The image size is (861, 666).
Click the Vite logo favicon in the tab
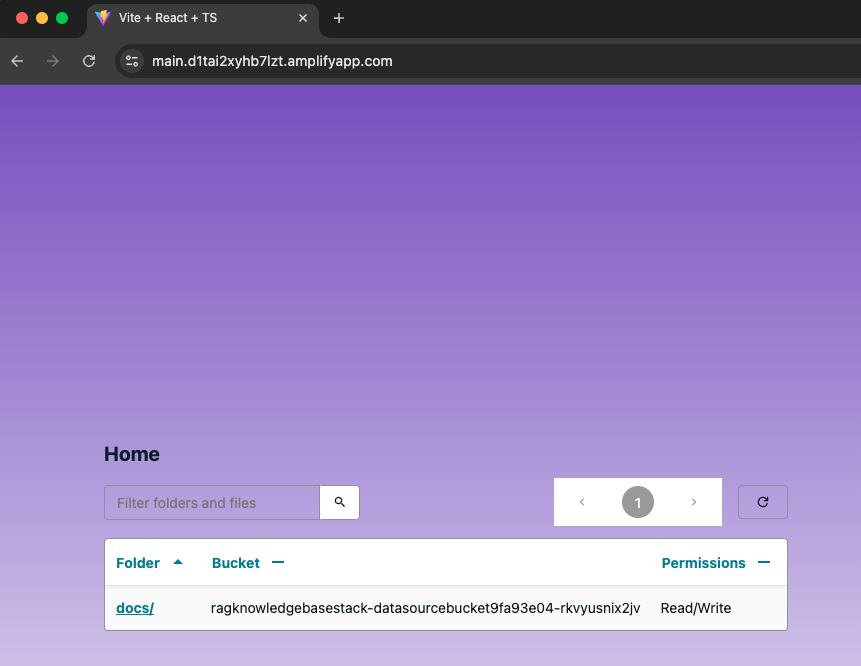(x=103, y=18)
